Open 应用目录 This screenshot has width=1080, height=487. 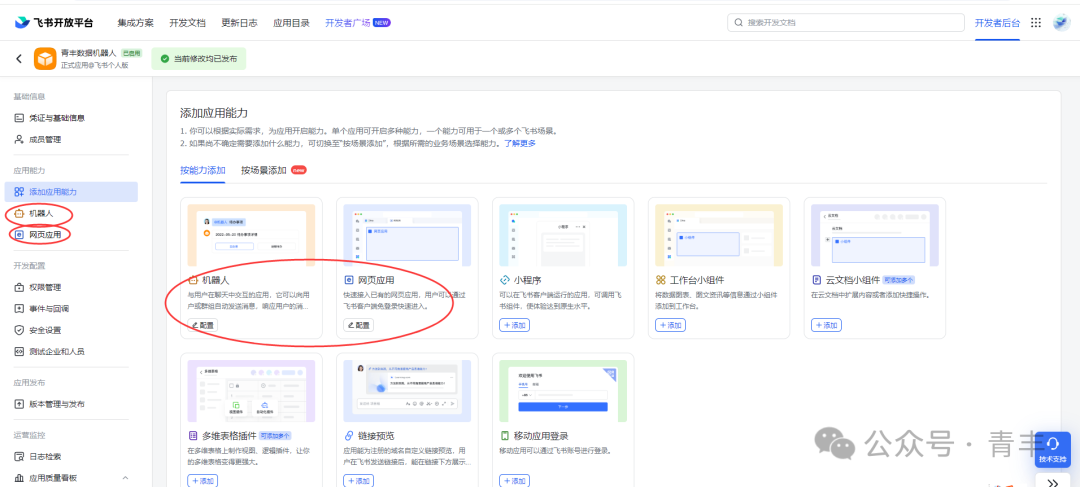click(x=291, y=23)
